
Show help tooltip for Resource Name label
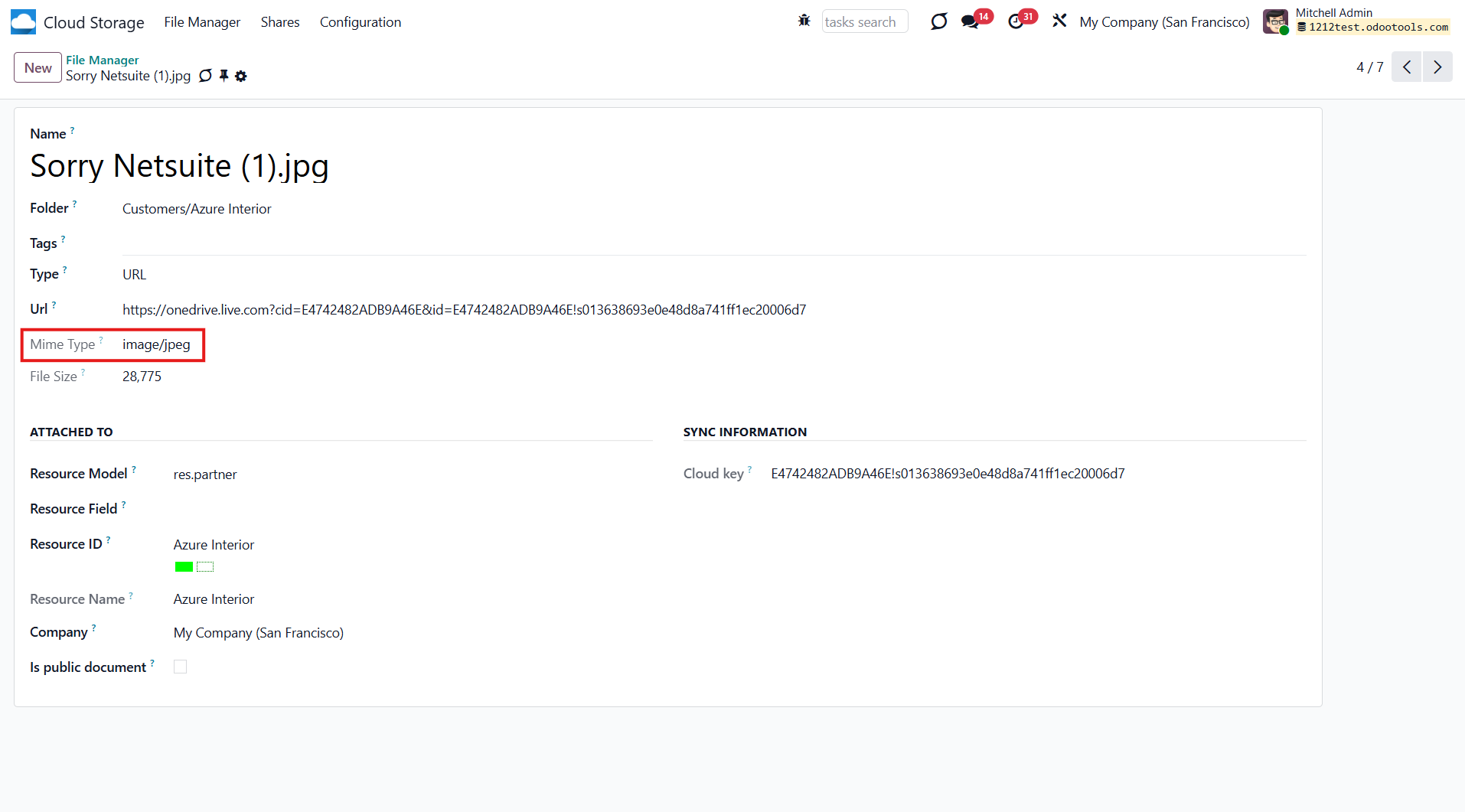point(130,595)
